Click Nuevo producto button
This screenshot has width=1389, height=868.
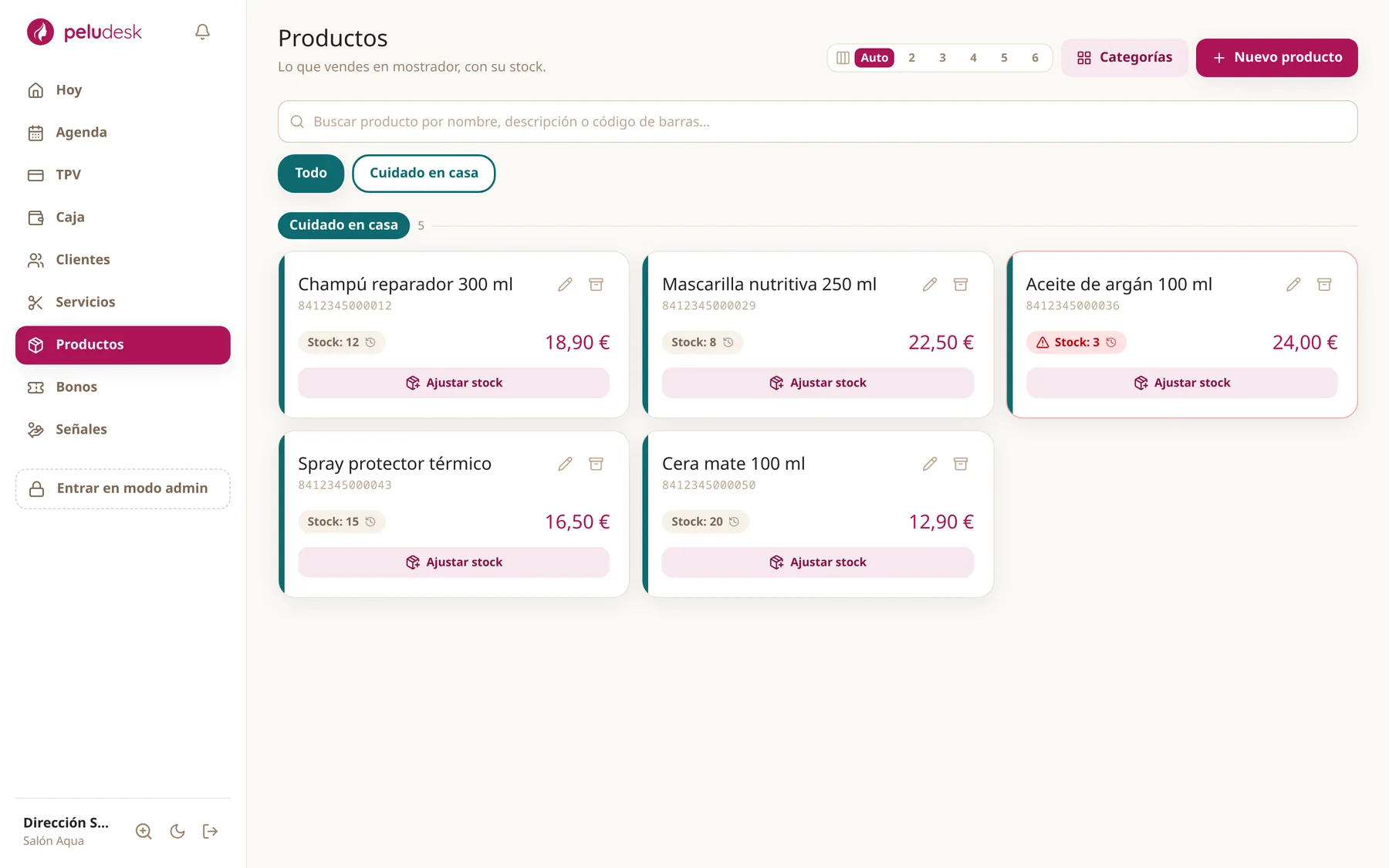pos(1276,58)
